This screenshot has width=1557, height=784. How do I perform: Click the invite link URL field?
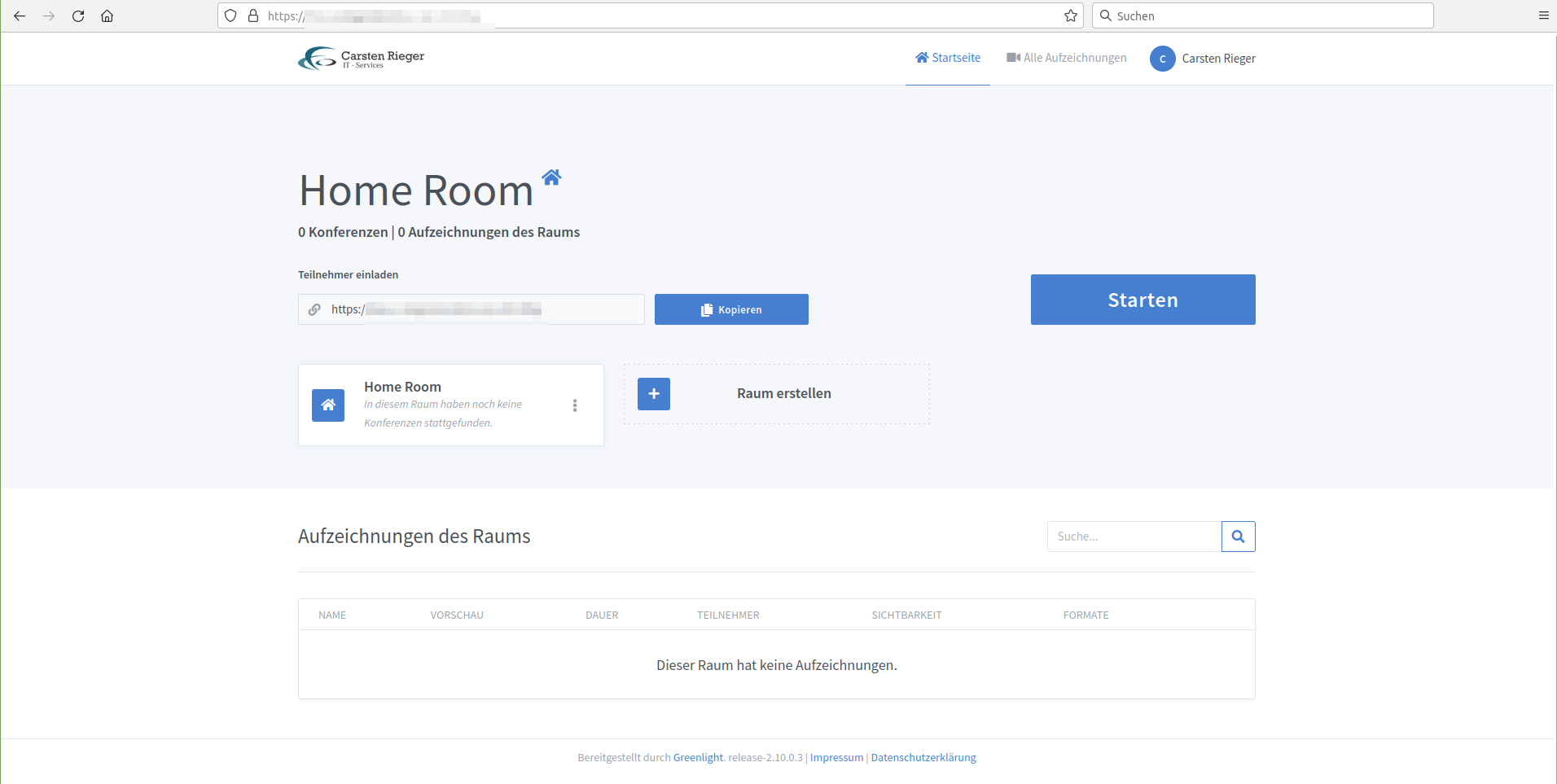[471, 309]
